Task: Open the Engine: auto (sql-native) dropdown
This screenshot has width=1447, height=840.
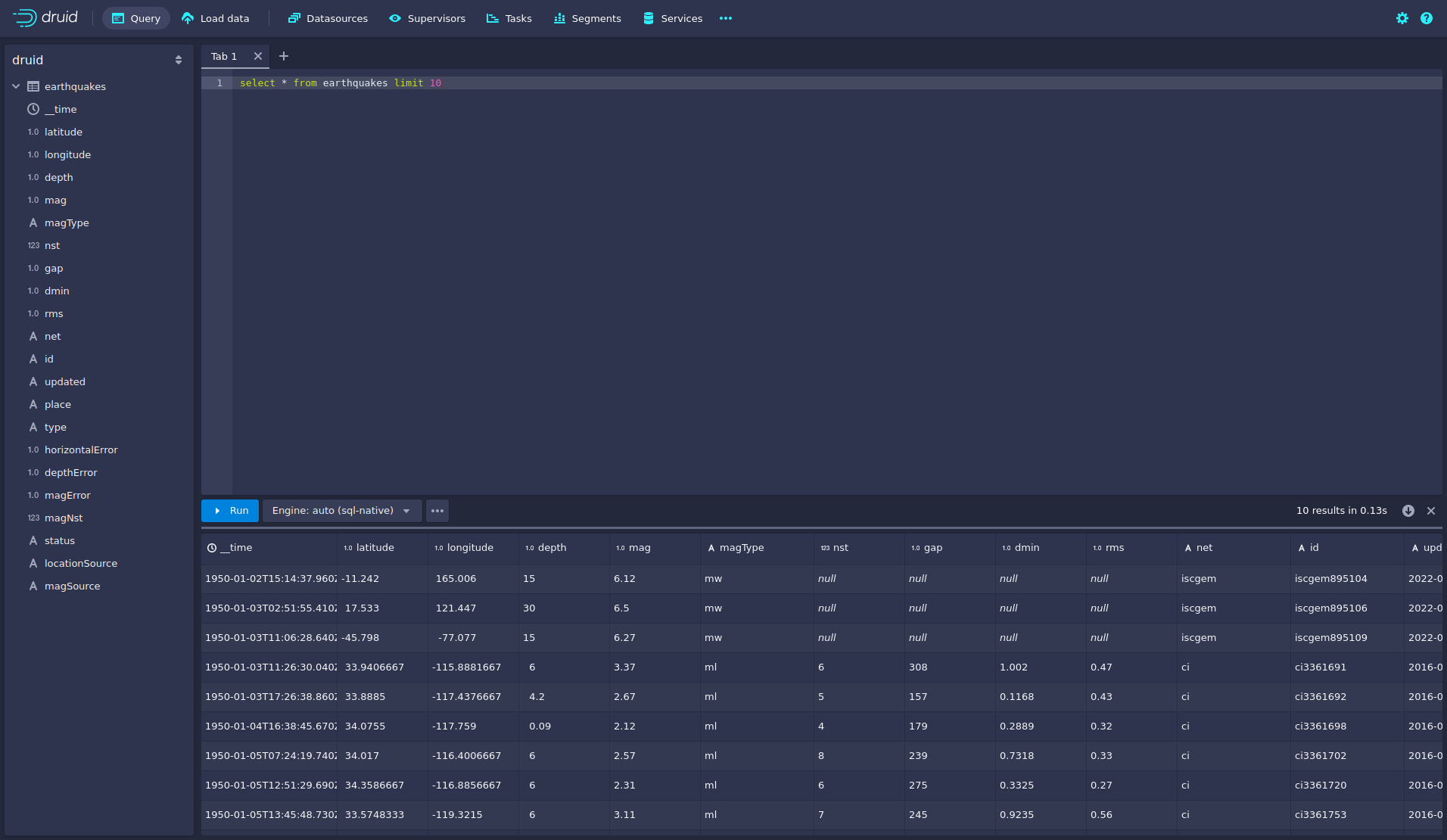Action: tap(341, 511)
